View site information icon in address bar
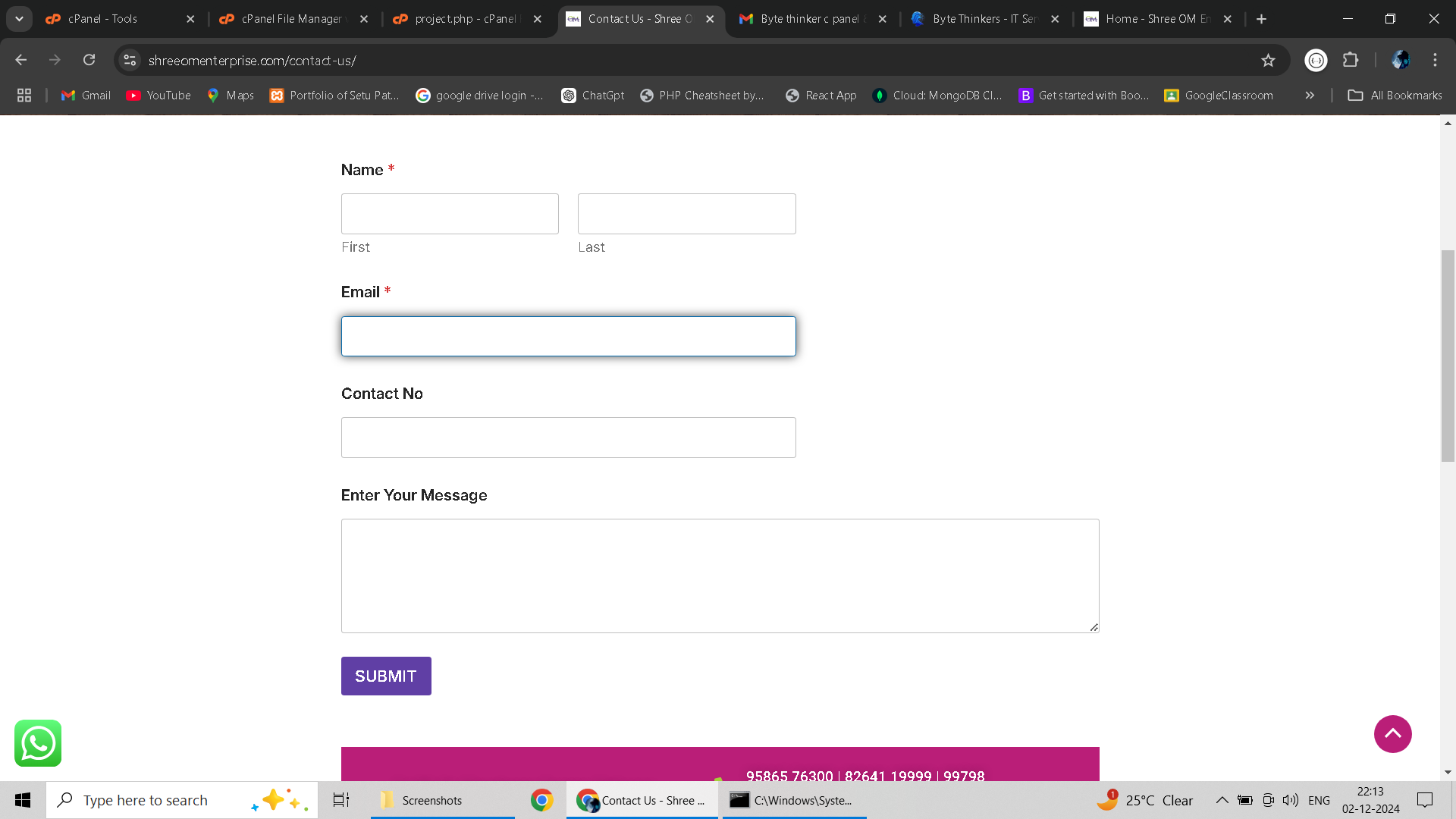This screenshot has height=819, width=1456. click(130, 60)
